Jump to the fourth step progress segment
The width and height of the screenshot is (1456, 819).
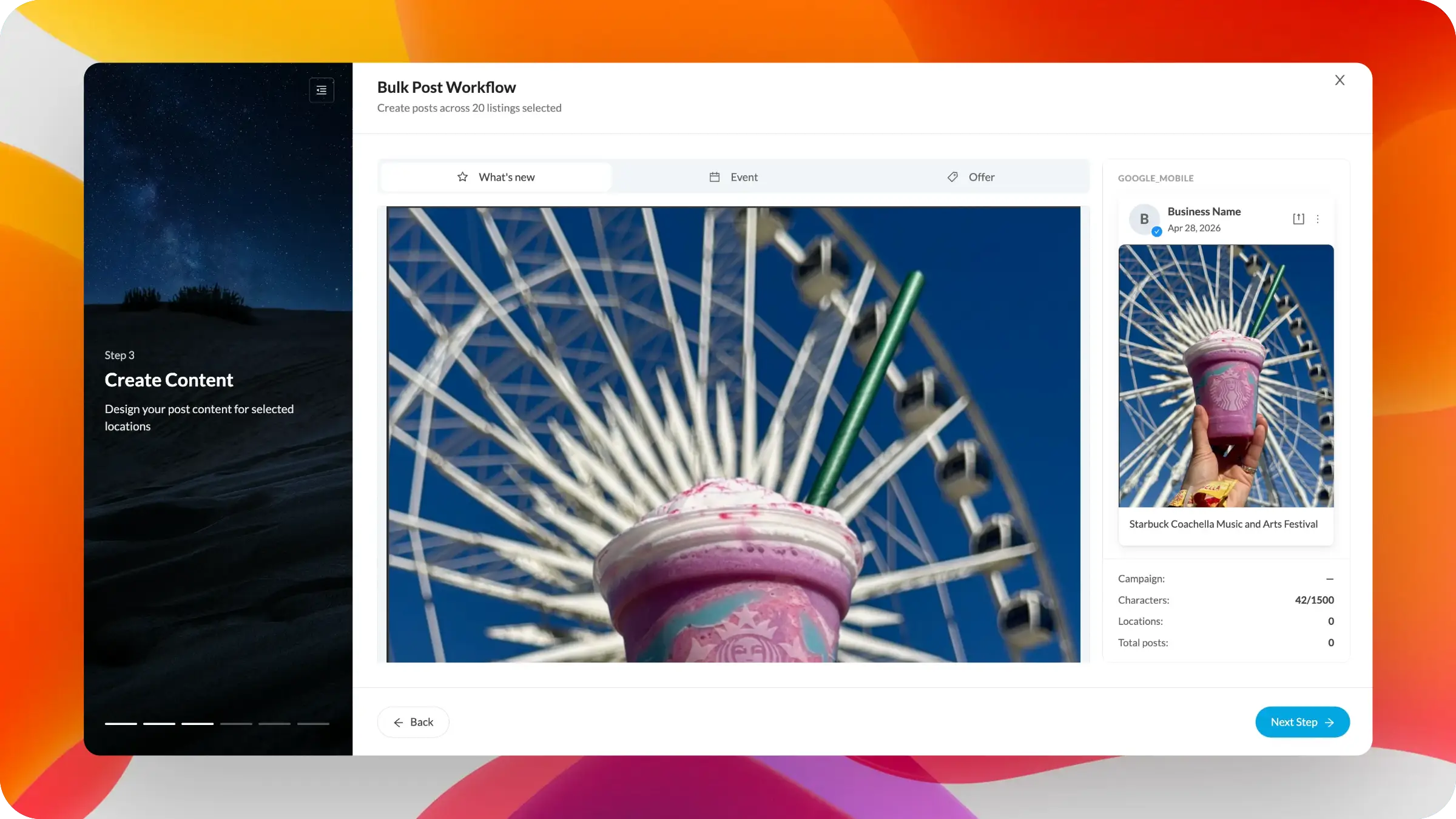(x=236, y=724)
